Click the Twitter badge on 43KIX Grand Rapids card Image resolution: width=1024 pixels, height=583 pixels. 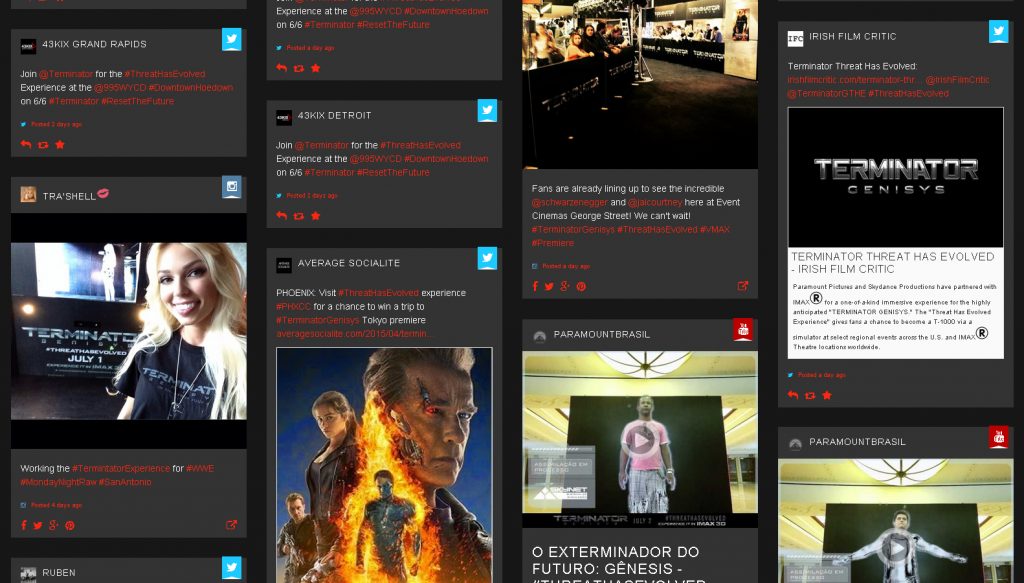[x=232, y=39]
